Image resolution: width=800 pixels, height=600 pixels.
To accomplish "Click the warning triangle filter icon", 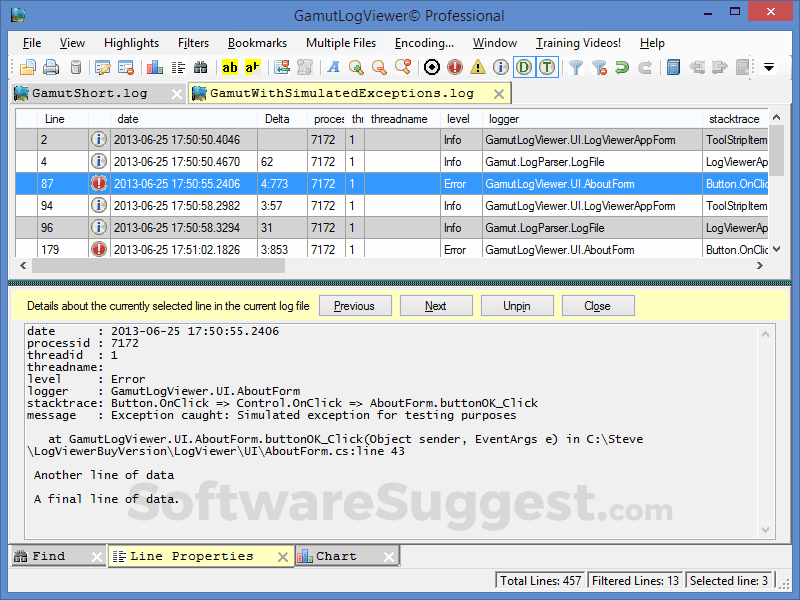I will click(476, 67).
